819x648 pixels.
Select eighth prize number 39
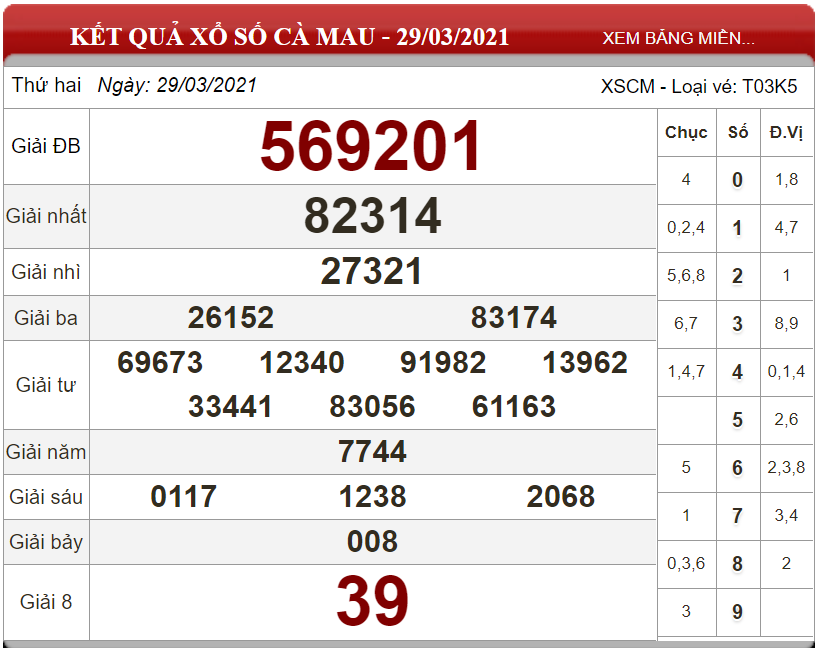pyautogui.click(x=372, y=600)
